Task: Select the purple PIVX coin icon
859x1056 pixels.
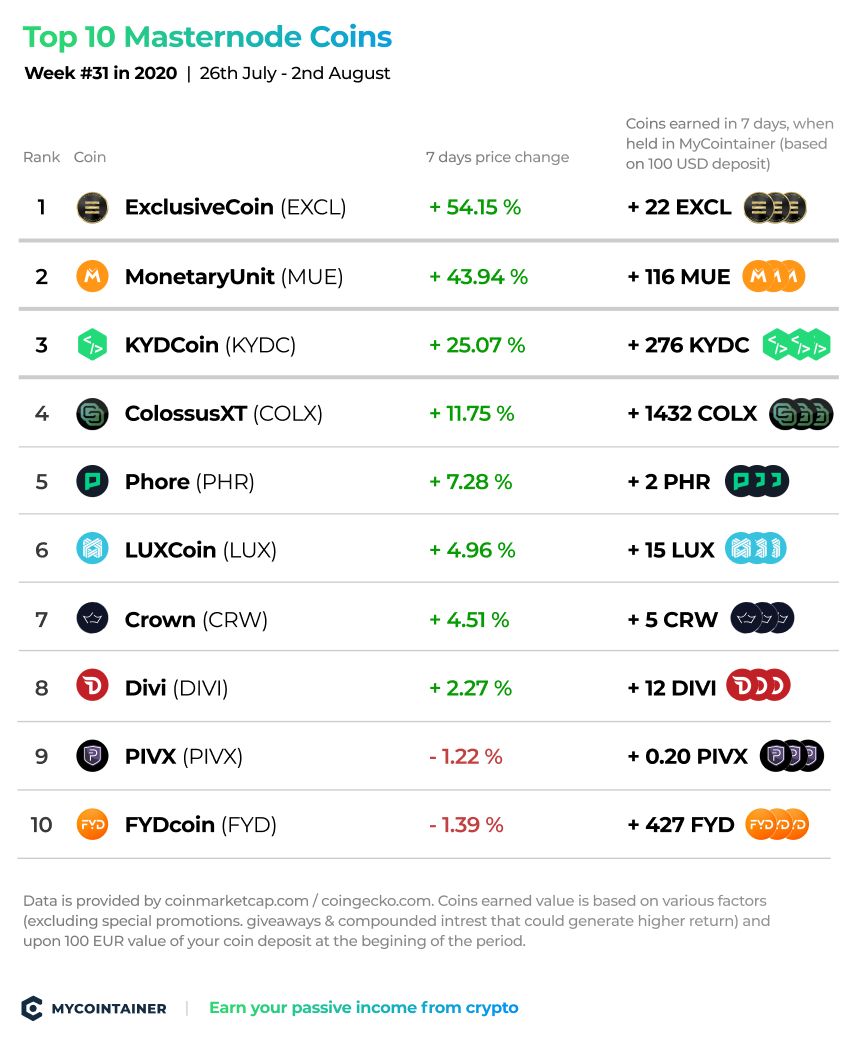Action: point(92,756)
